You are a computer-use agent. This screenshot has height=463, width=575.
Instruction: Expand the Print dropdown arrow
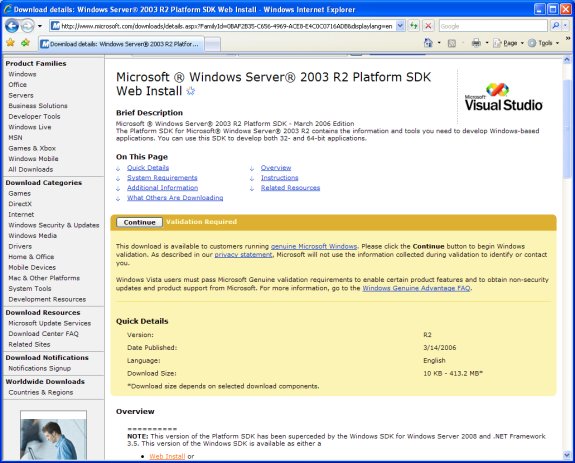click(487, 43)
